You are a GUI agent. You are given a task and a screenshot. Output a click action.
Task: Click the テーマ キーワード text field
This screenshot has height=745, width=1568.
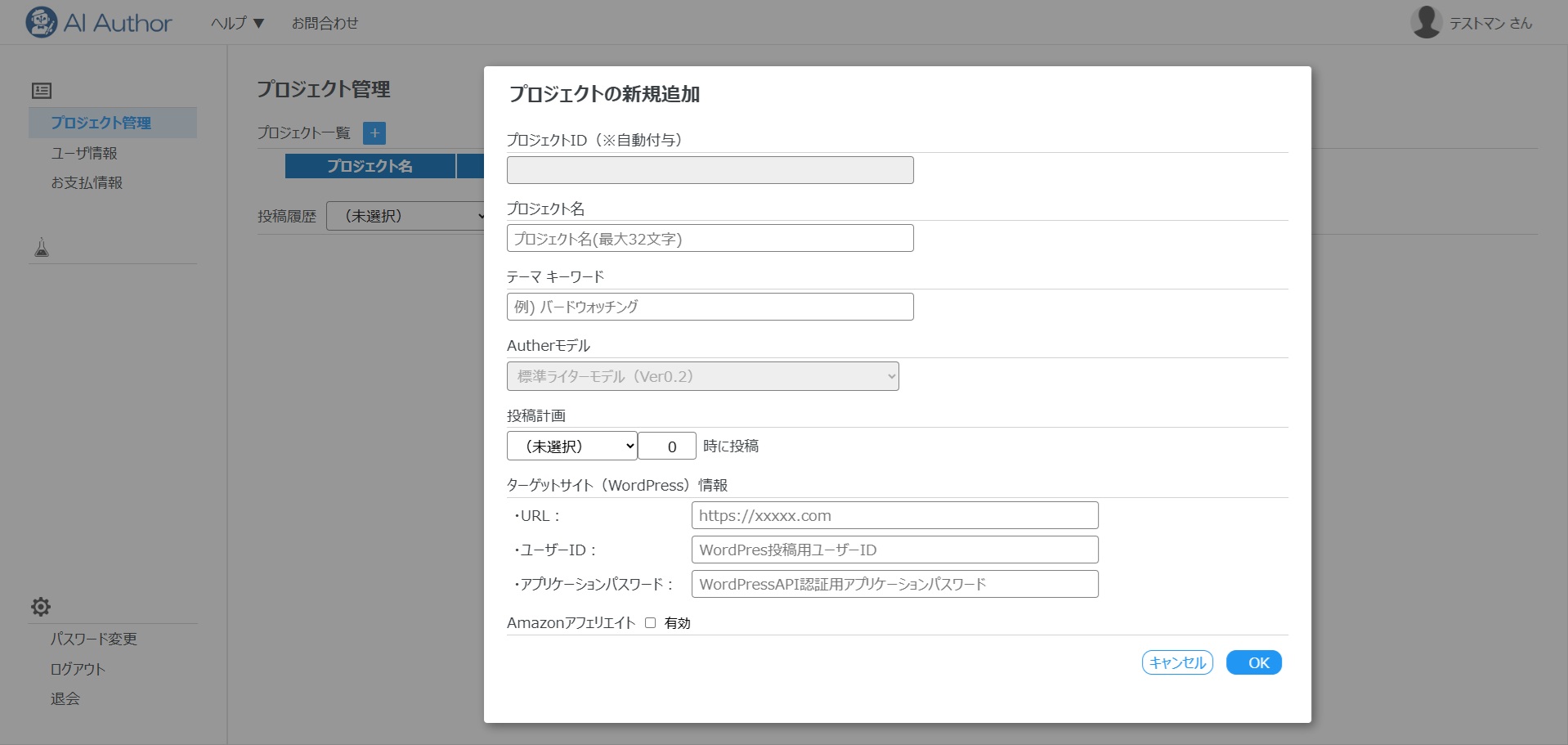click(710, 307)
